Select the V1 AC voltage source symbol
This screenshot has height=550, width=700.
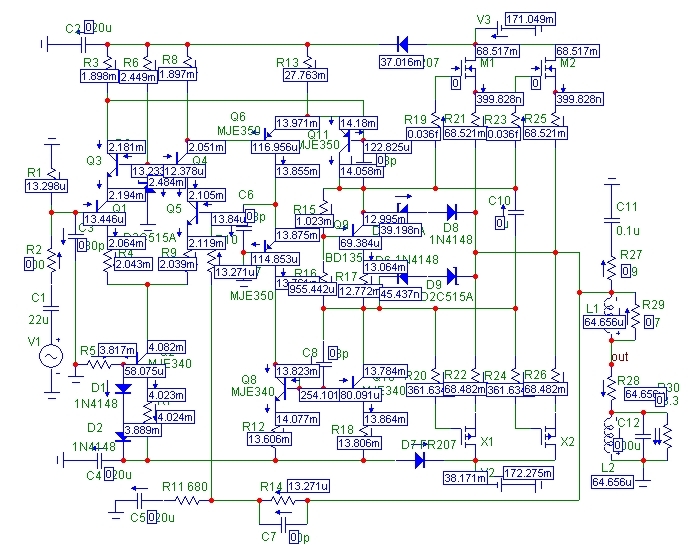50,356
